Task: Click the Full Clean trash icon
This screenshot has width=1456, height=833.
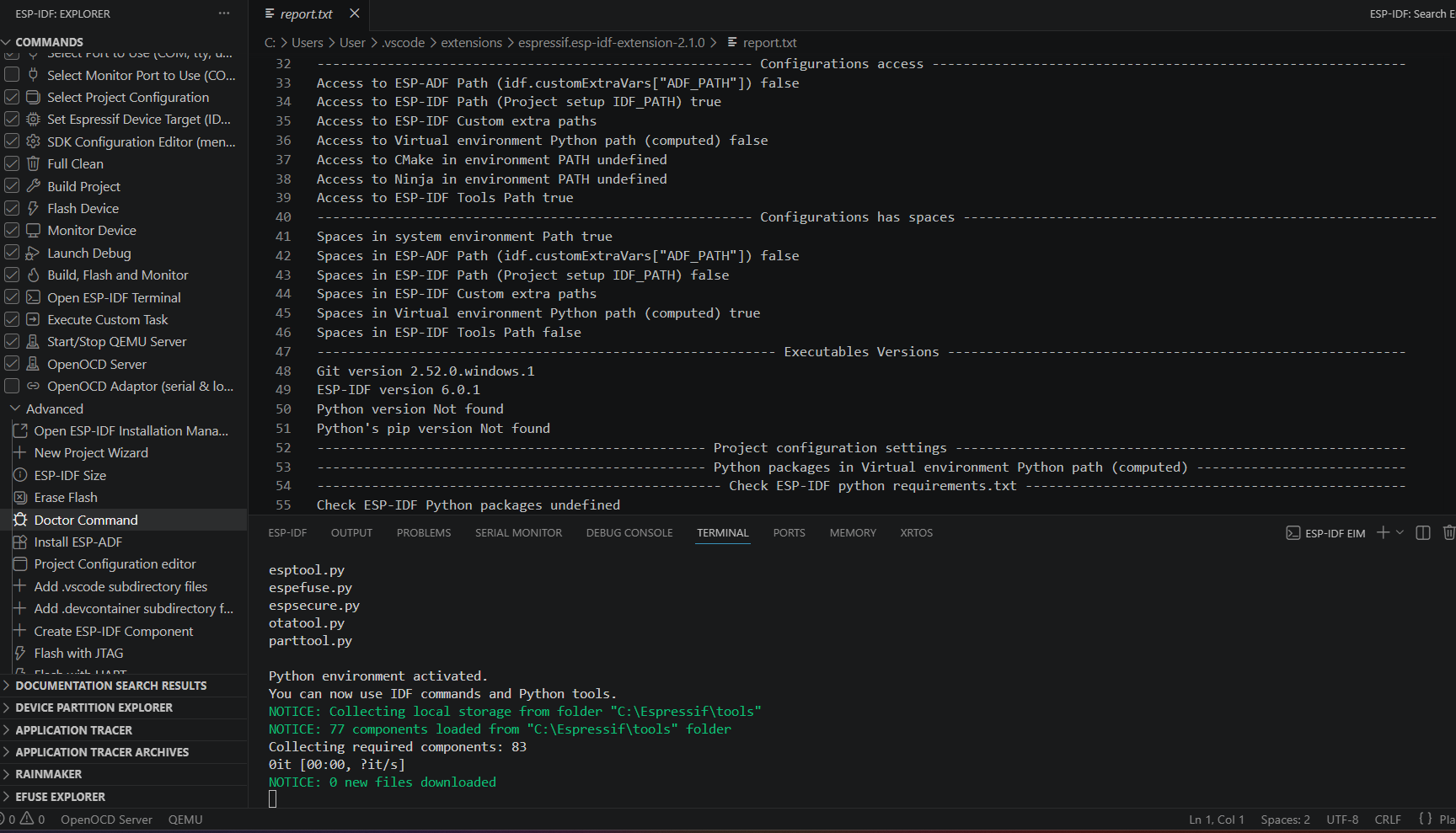Action: click(33, 163)
